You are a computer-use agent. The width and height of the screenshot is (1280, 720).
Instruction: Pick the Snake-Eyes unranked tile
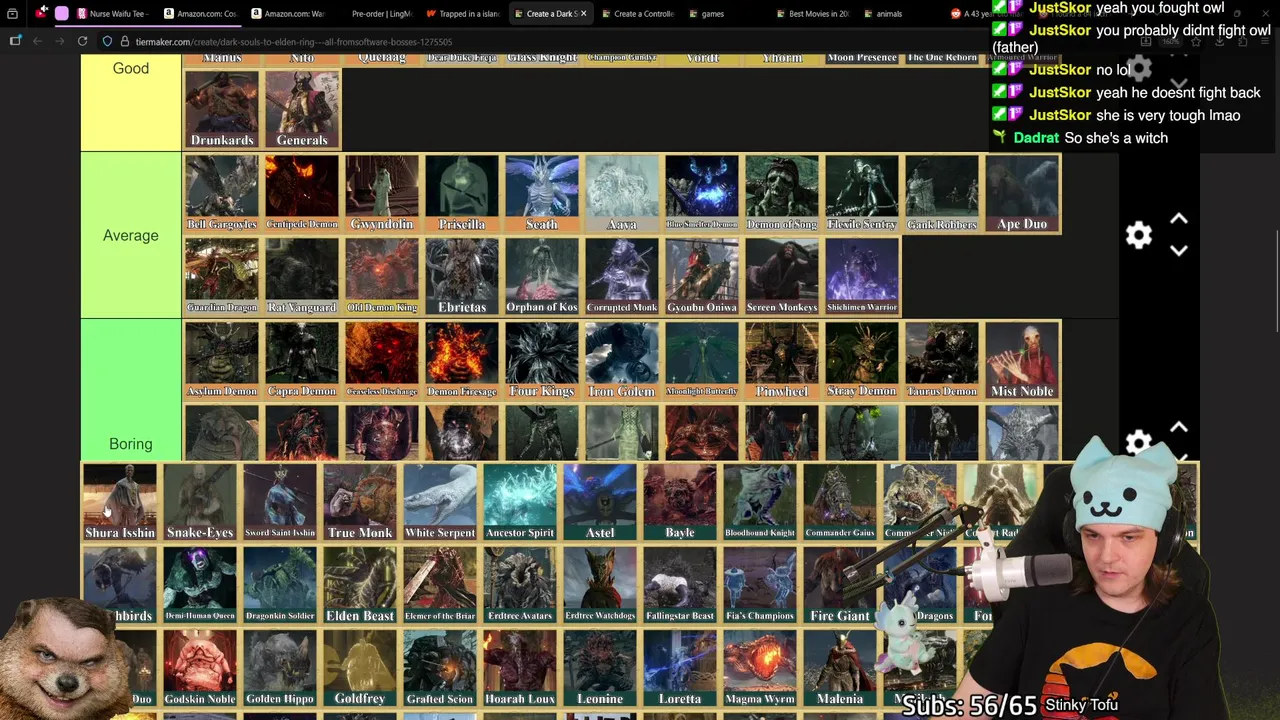(200, 502)
